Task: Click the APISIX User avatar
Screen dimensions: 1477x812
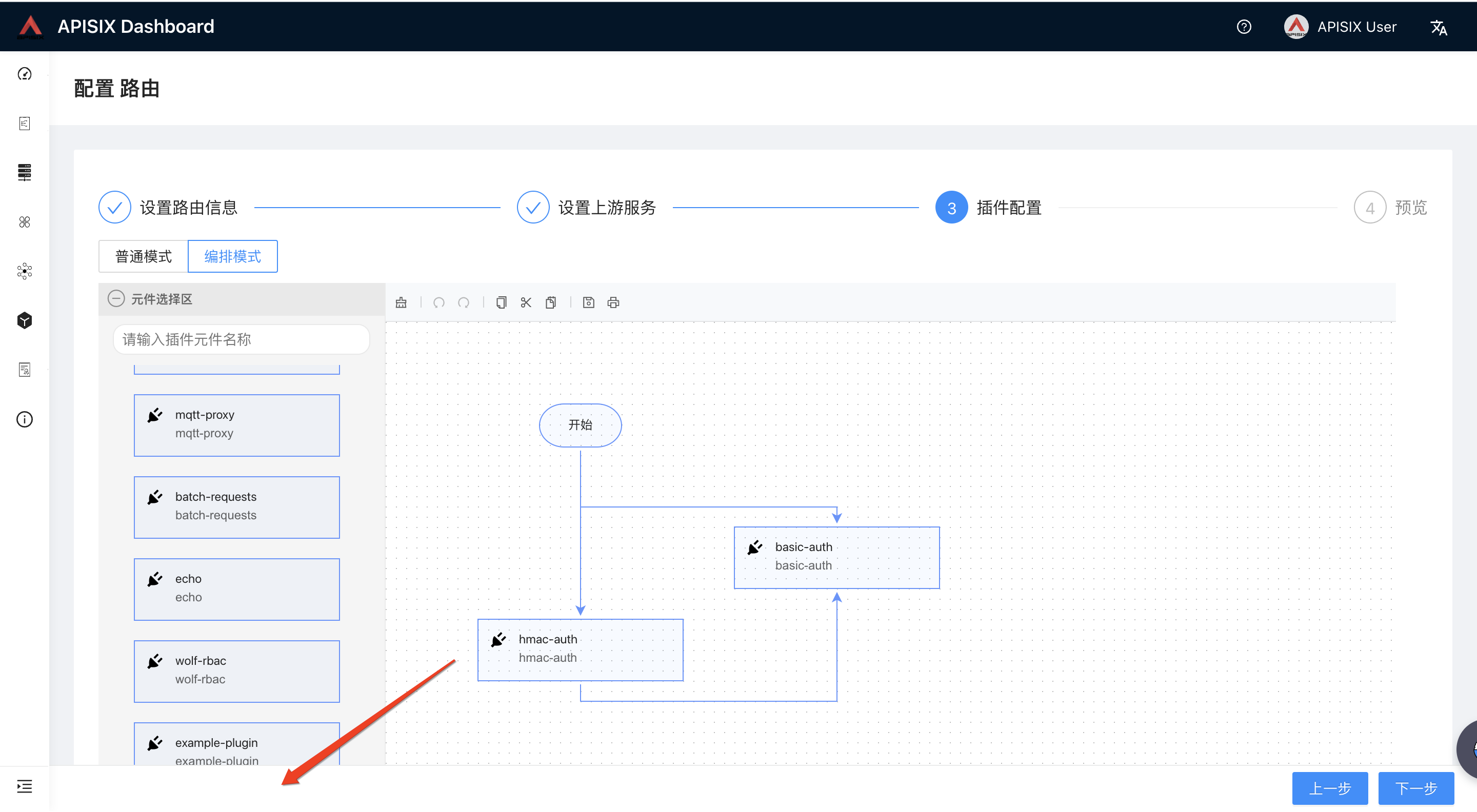Action: (1296, 27)
